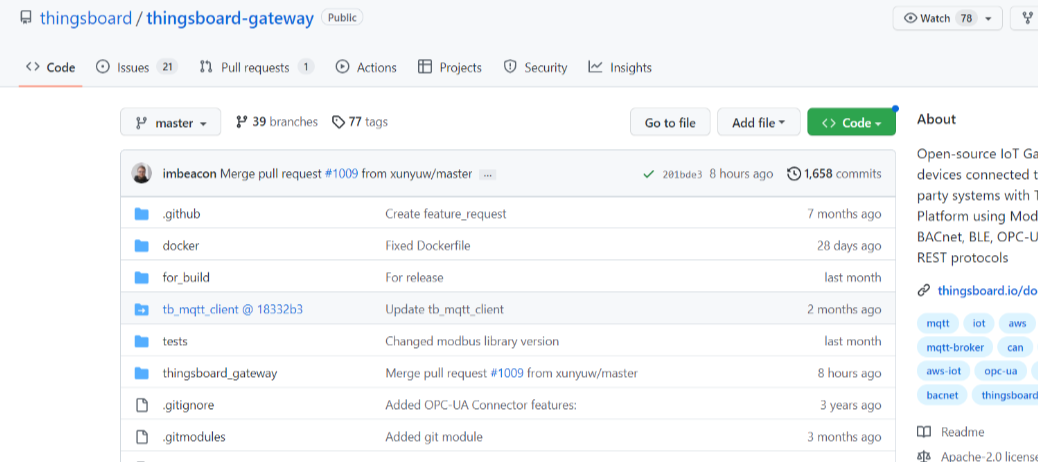This screenshot has width=1038, height=462.
Task: Click the docker folder icon
Action: [x=142, y=246]
